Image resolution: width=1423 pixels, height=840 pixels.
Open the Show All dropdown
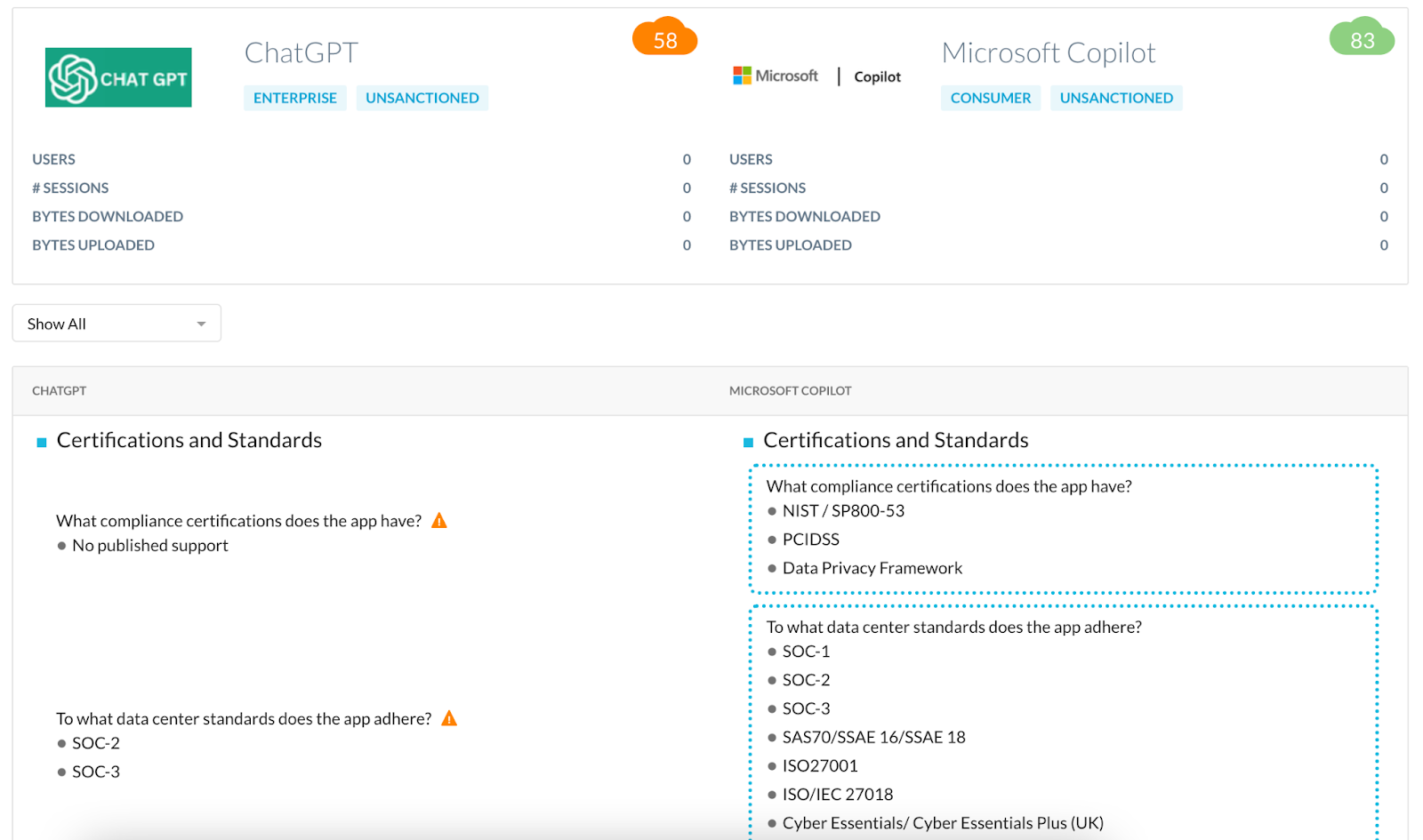(117, 324)
